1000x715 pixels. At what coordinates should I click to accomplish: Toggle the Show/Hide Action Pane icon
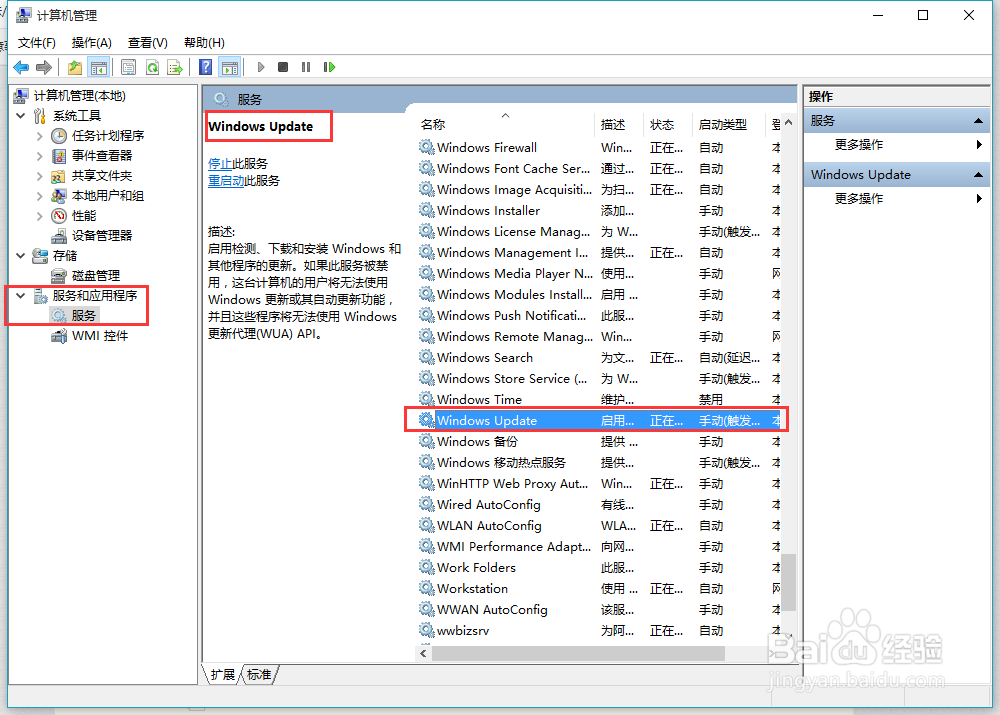point(230,67)
